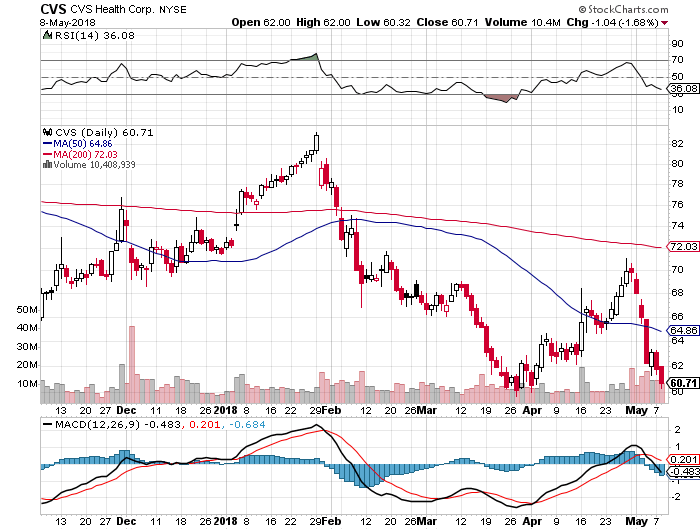Click 'Mar' on the MACD panel date axis
Viewport: 700px width, 530px height.
point(426,521)
